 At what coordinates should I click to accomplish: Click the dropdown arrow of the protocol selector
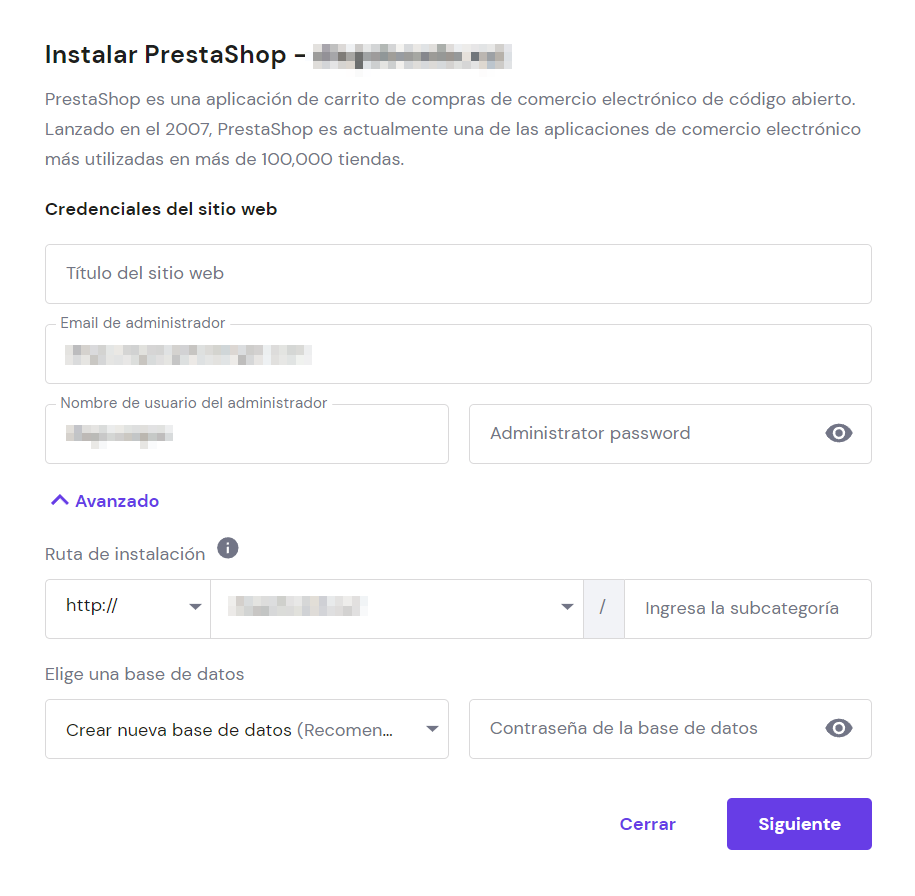[x=195, y=608]
